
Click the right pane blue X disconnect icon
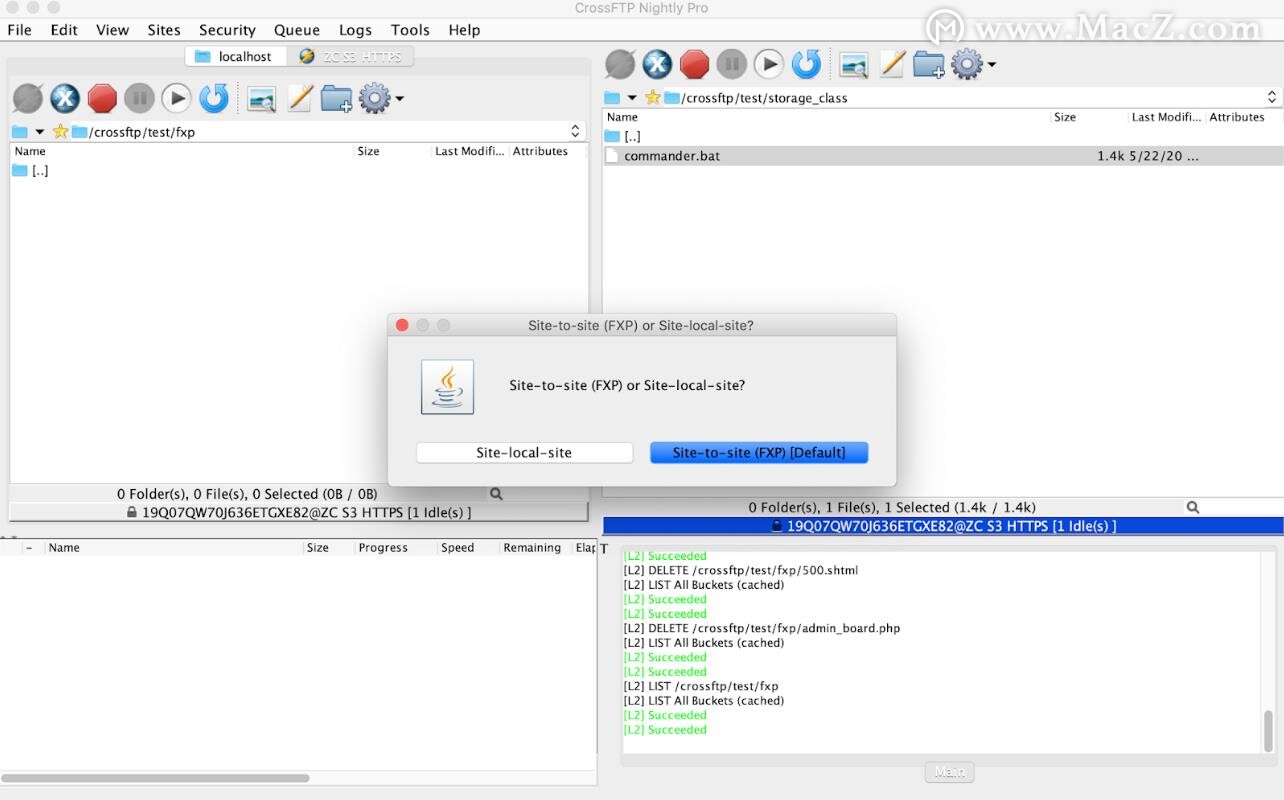(x=657, y=64)
